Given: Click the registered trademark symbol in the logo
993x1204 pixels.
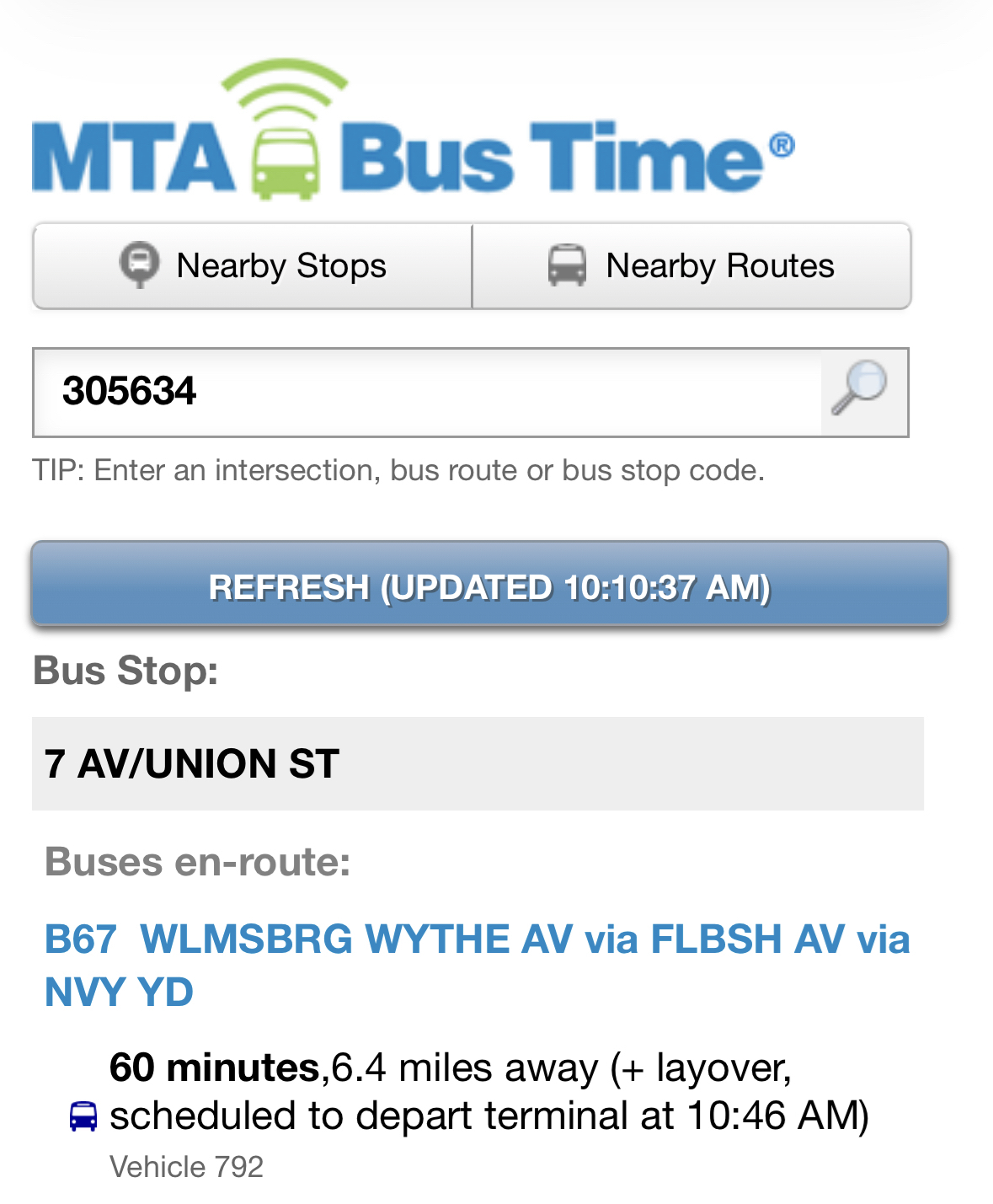Looking at the screenshot, I should [782, 145].
